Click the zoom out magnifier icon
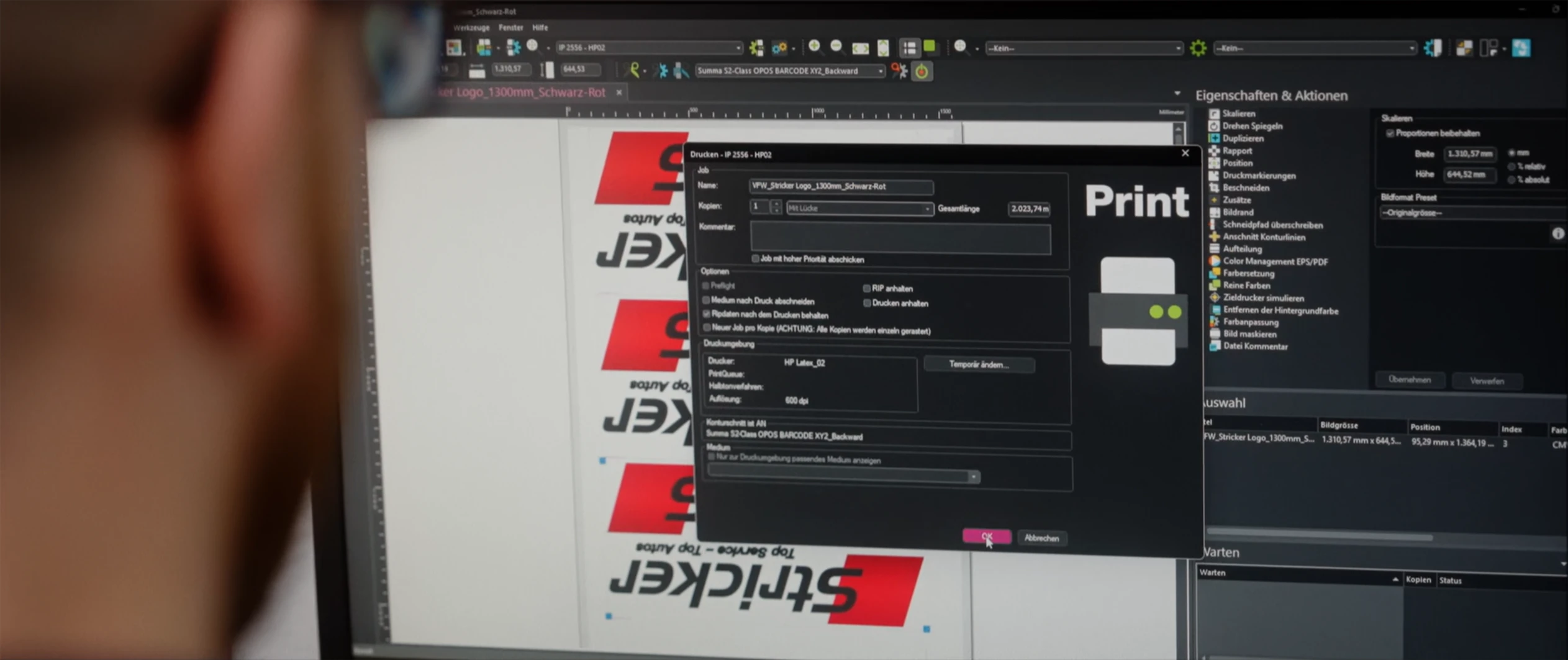1568x660 pixels. click(836, 47)
